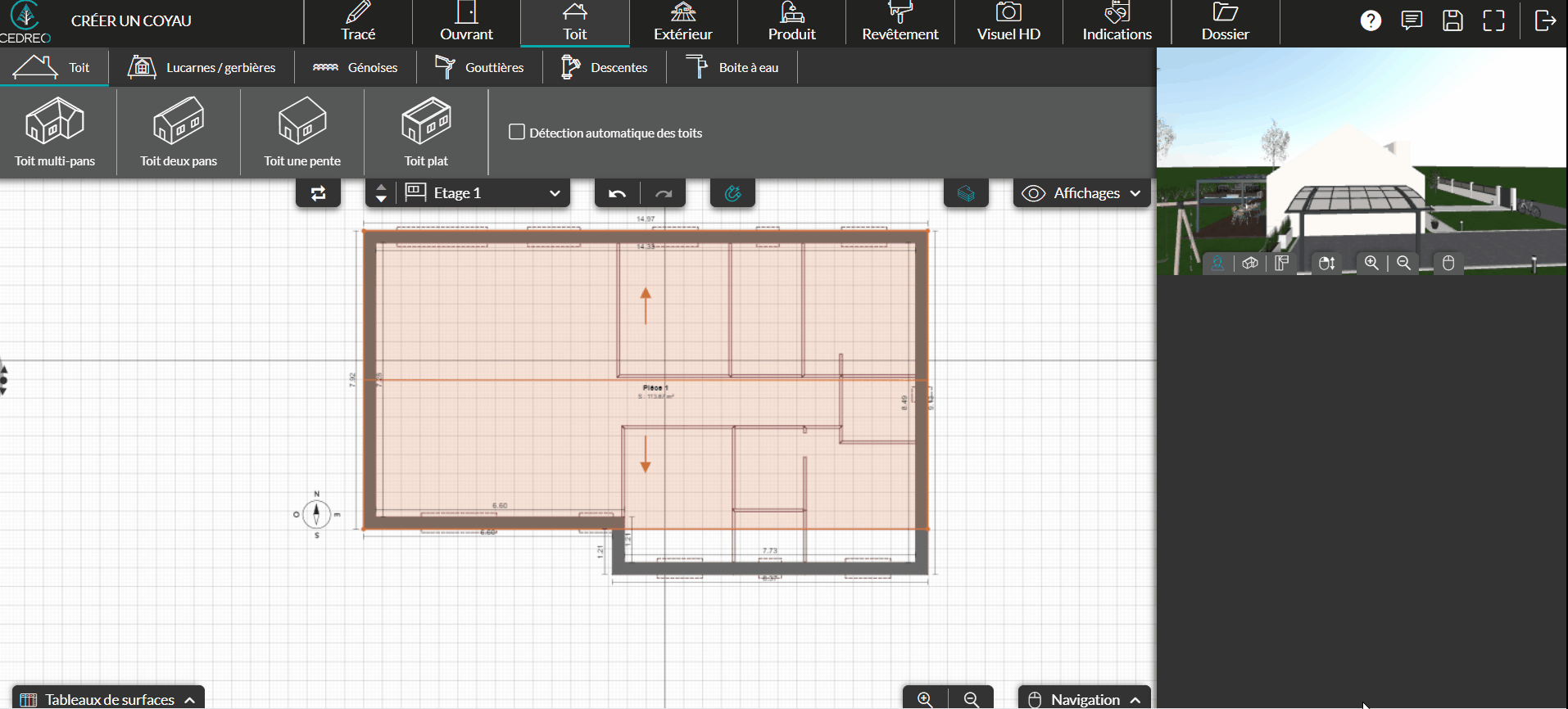This screenshot has height=709, width=1568.
Task: Expand the Tableaux de surfaces panel
Action: point(108,699)
